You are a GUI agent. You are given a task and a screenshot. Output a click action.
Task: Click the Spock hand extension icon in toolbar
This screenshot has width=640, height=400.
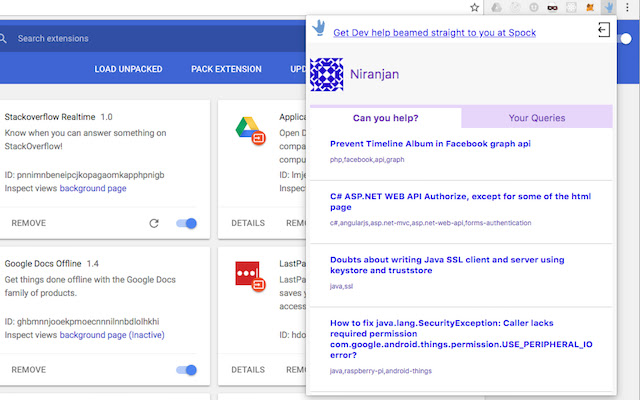pos(609,7)
